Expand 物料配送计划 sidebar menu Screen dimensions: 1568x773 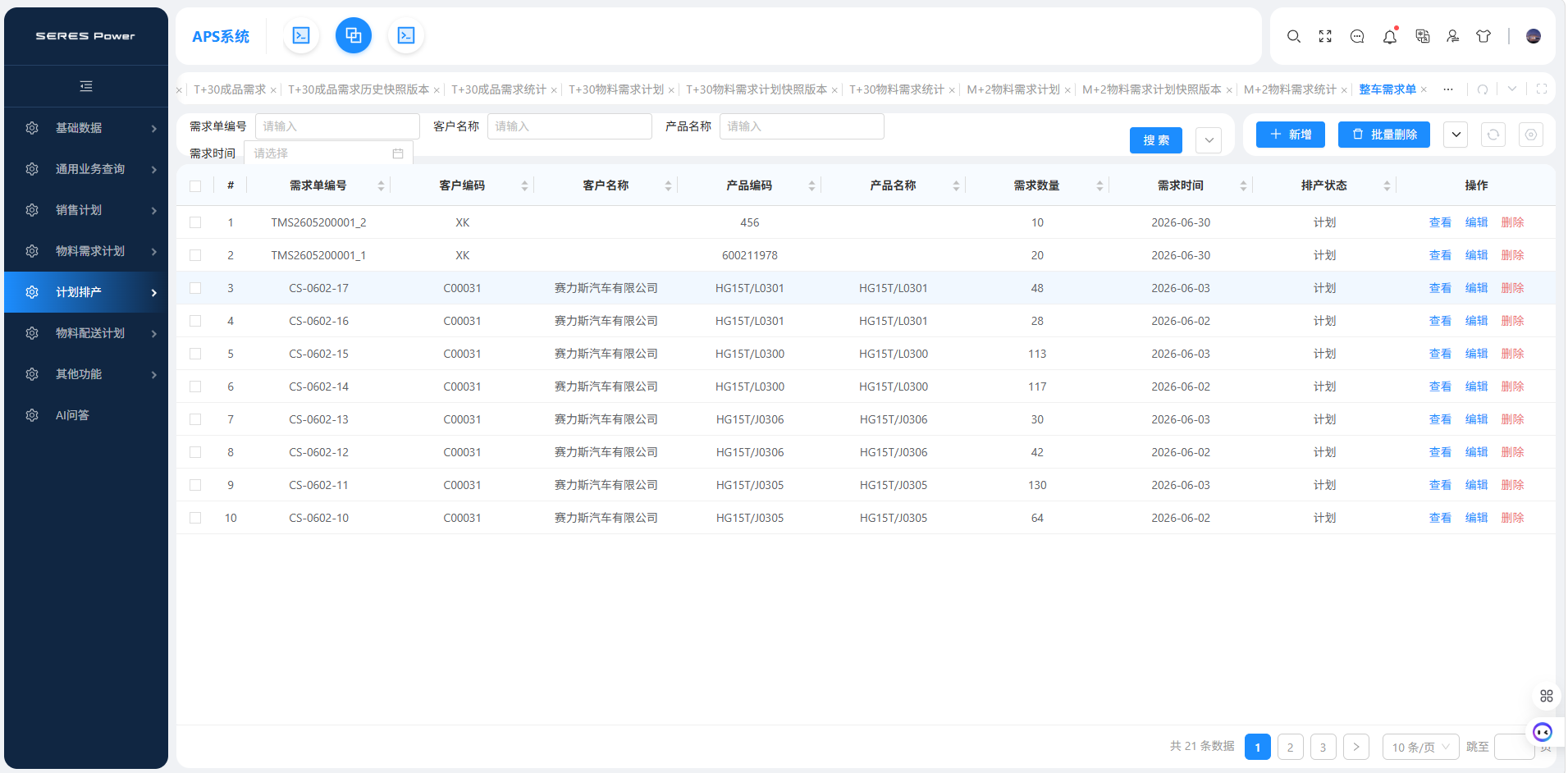point(86,333)
